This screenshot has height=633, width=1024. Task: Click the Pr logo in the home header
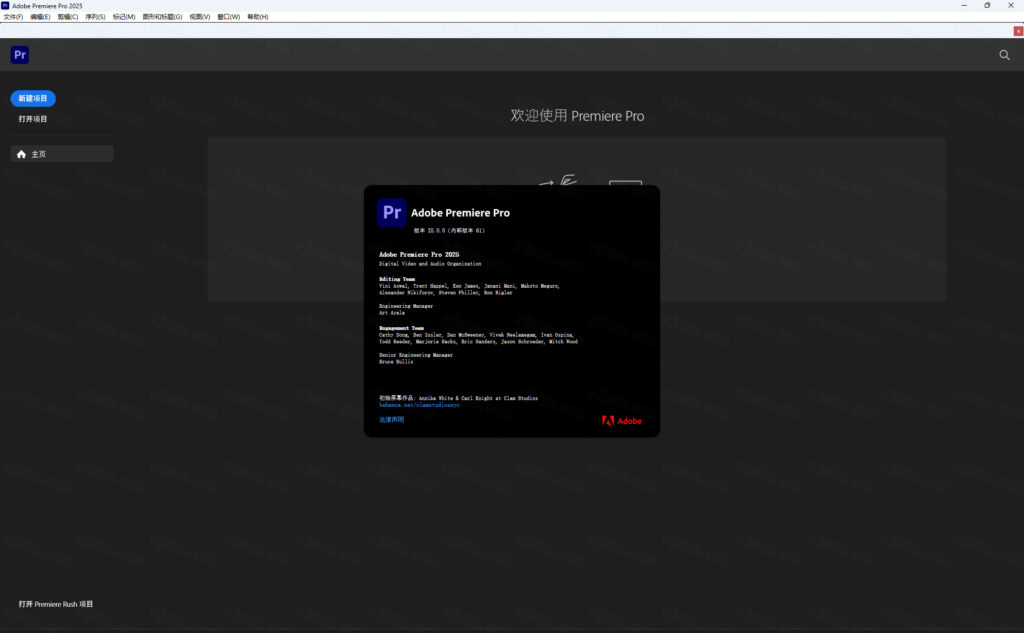point(20,55)
